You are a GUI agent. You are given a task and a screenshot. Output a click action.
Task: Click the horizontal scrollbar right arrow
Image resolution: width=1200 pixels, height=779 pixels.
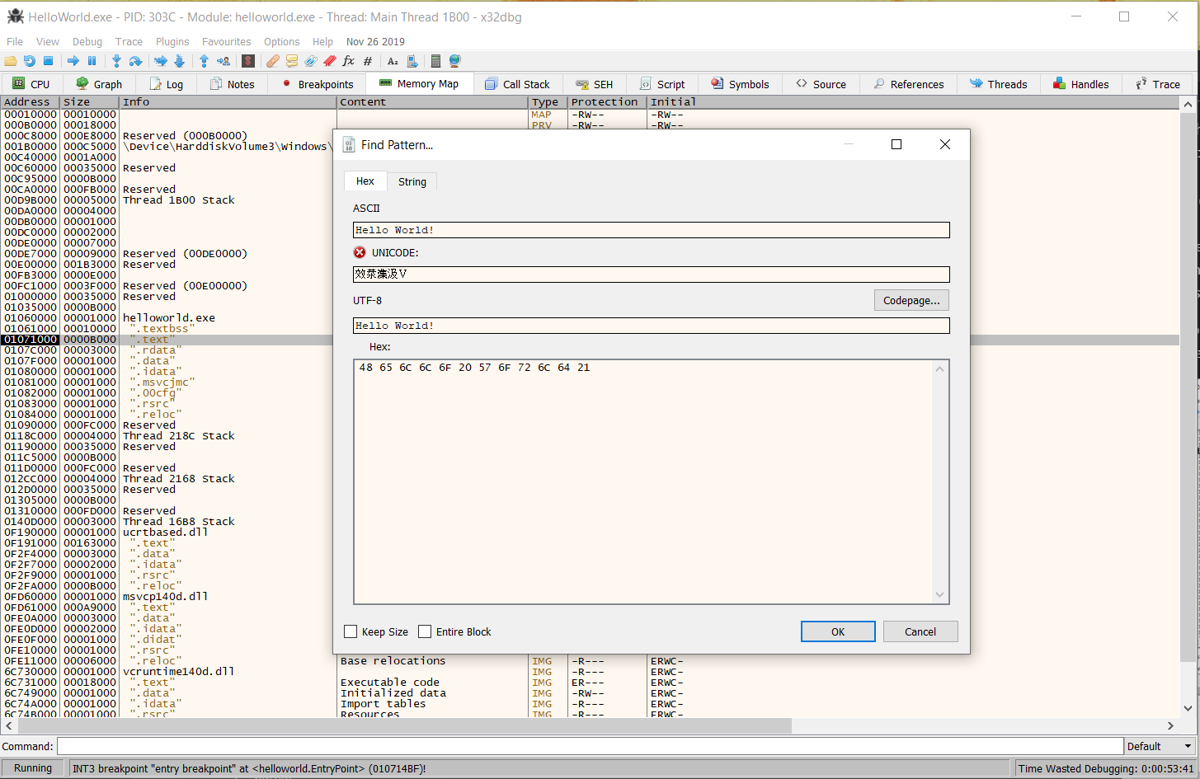1171,725
